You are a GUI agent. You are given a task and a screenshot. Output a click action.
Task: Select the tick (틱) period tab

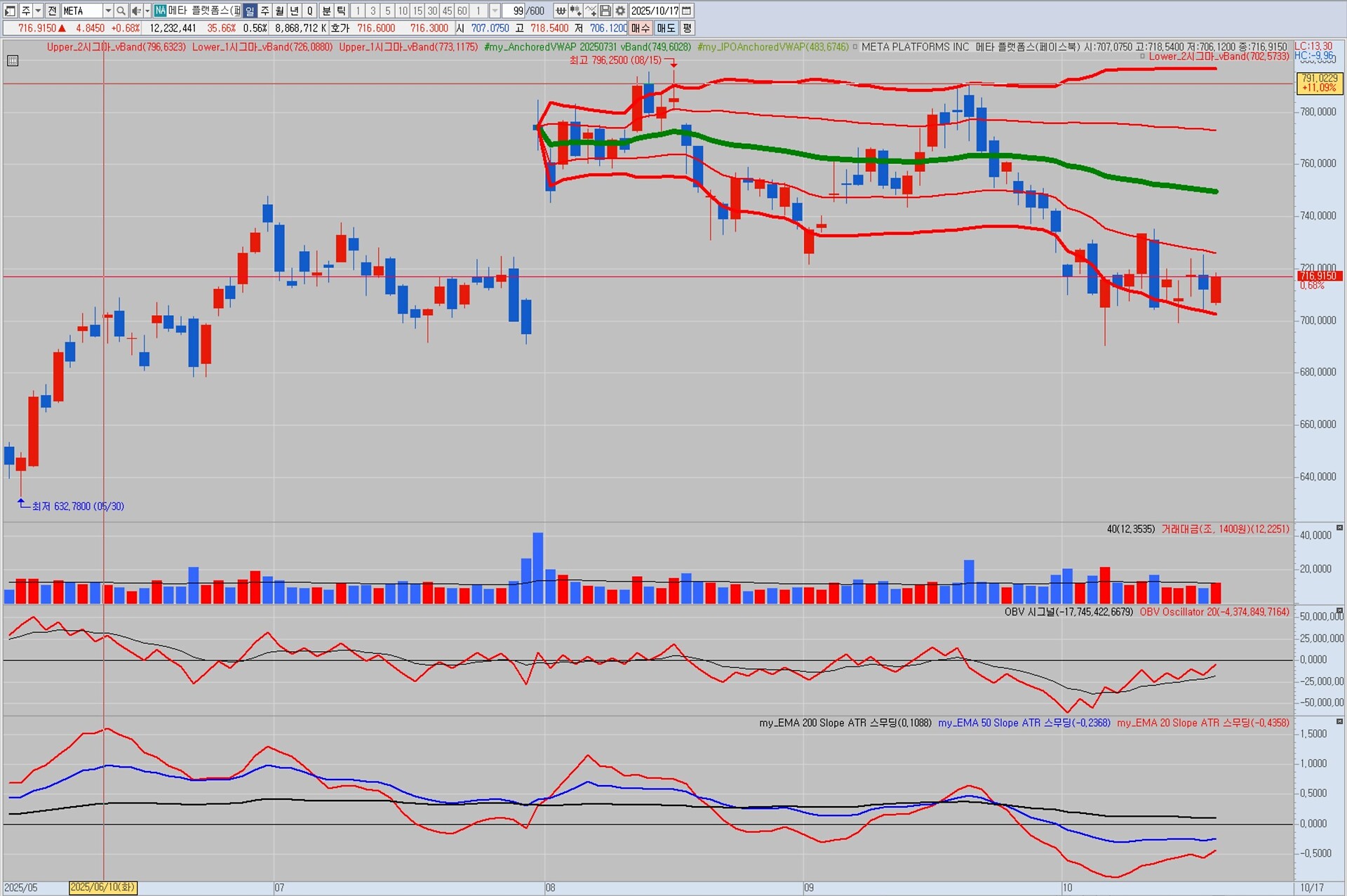(x=341, y=11)
